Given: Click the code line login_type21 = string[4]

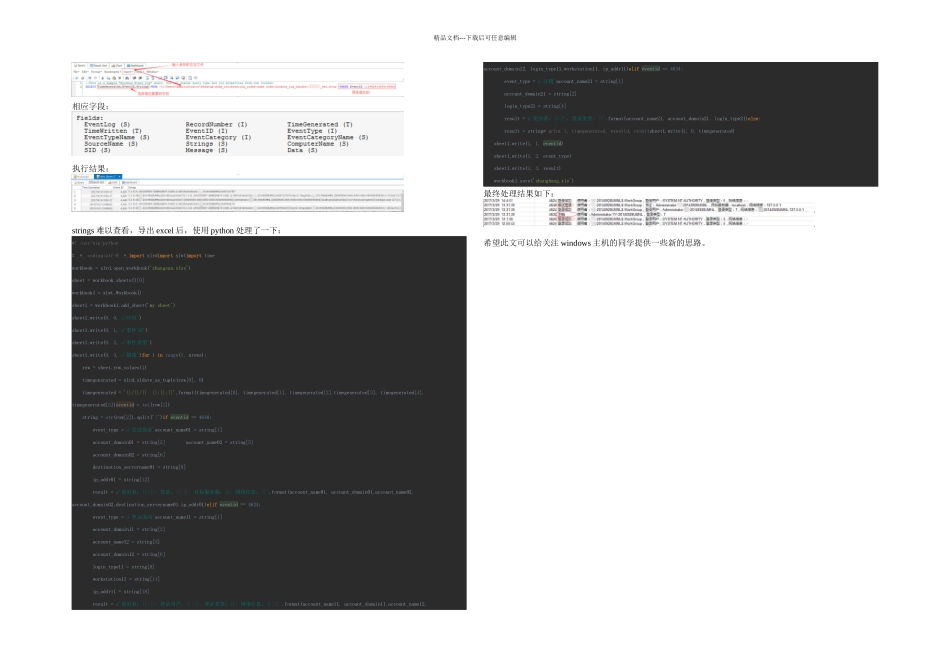Looking at the screenshot, I should [536, 106].
